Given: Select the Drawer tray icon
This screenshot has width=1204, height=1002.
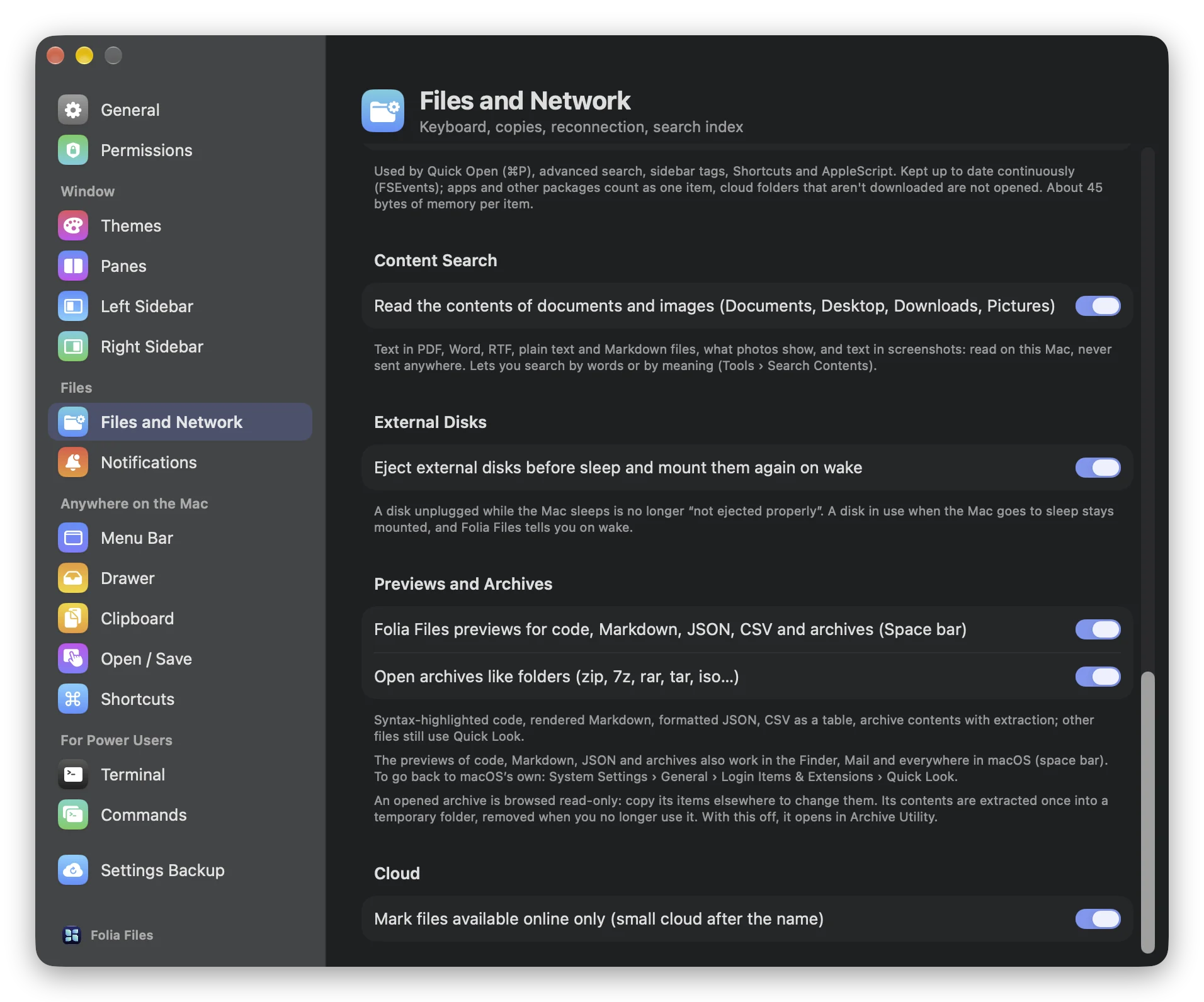Looking at the screenshot, I should 73,578.
